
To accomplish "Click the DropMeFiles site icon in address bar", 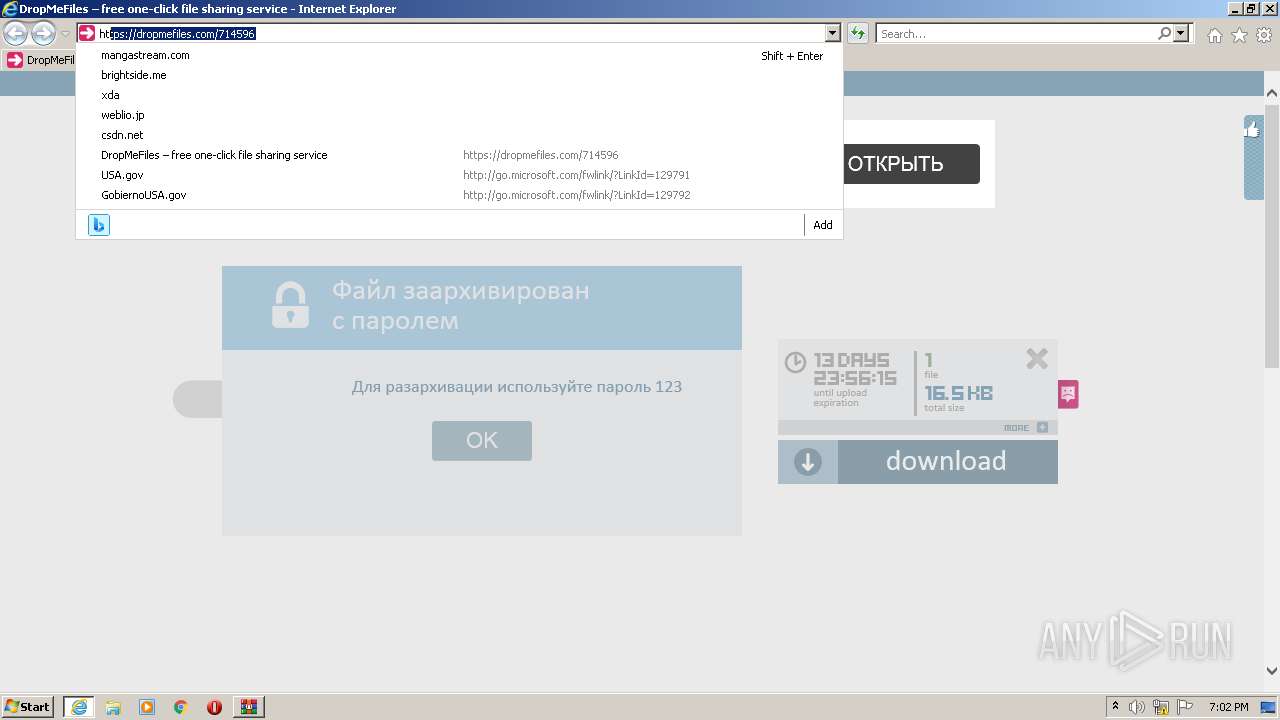I will click(87, 33).
